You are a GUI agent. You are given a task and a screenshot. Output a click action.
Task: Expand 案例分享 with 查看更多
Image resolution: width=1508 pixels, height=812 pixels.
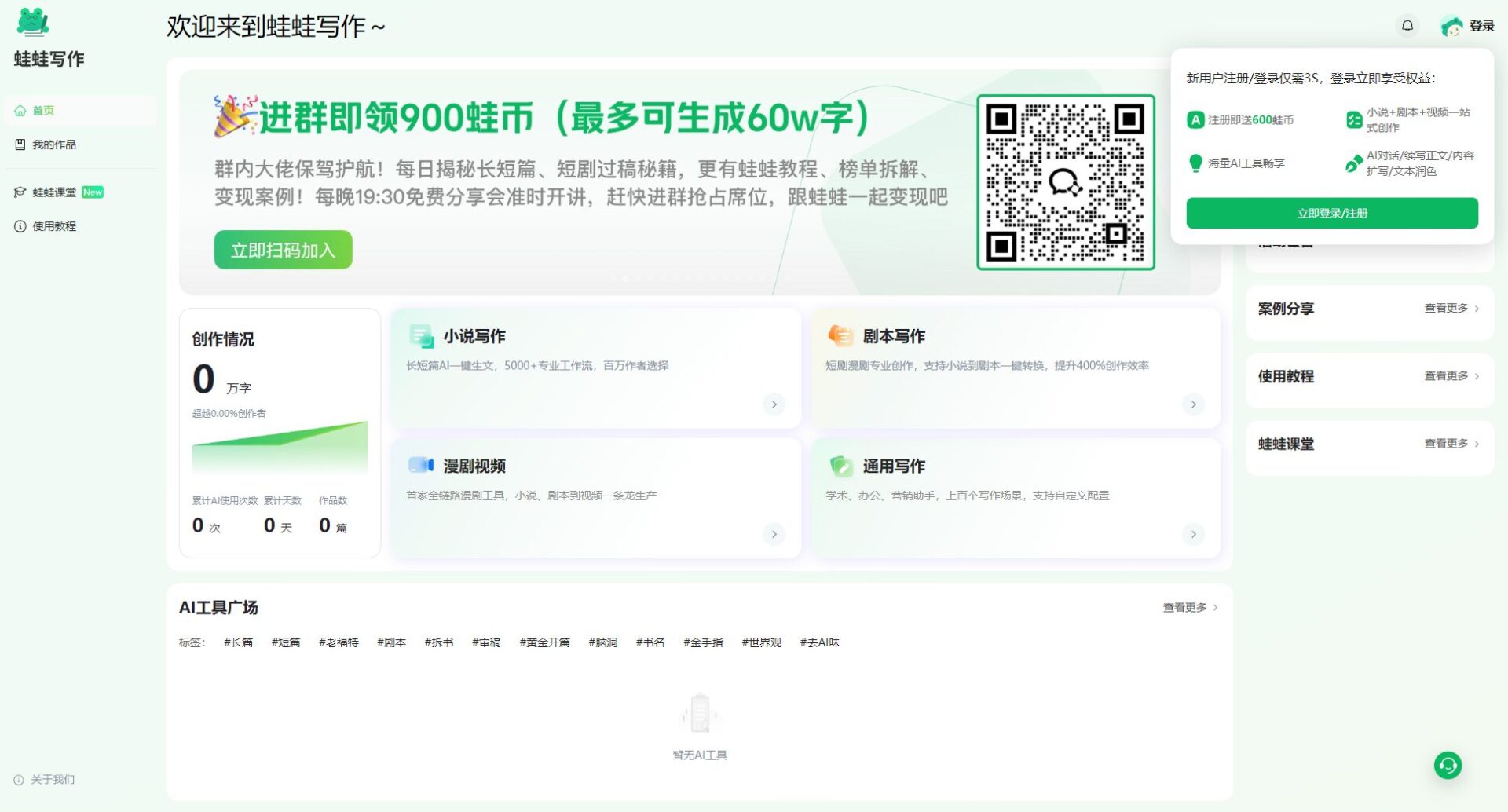pyautogui.click(x=1451, y=309)
